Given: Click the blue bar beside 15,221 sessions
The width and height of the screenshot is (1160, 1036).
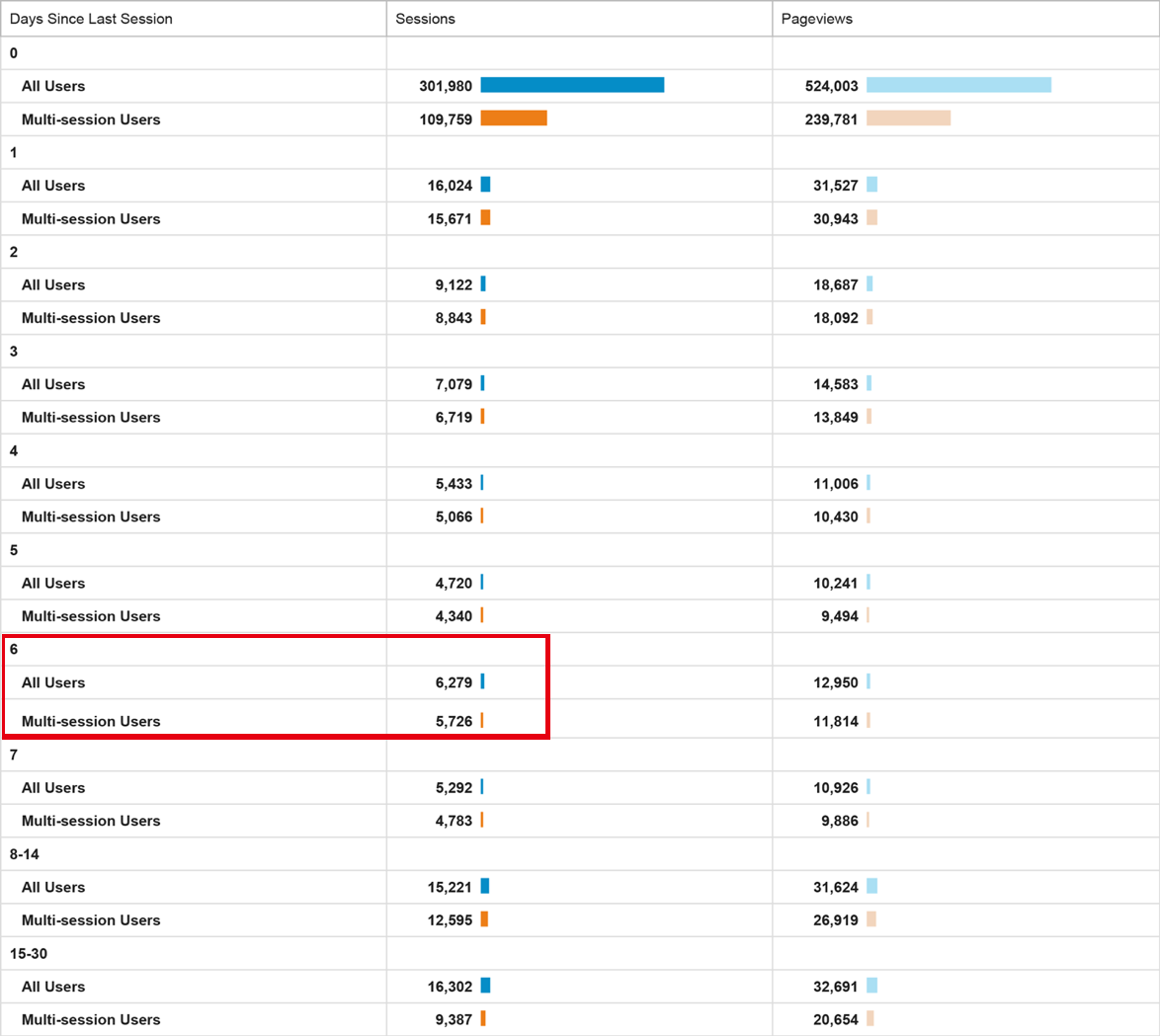Looking at the screenshot, I should coord(485,887).
